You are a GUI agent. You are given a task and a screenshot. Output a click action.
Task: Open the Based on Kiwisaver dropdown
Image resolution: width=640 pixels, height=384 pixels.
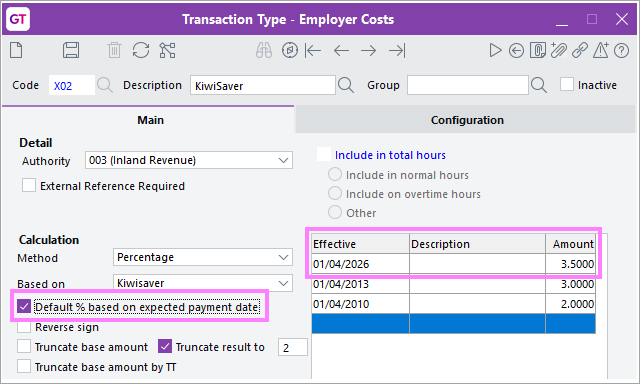(283, 283)
